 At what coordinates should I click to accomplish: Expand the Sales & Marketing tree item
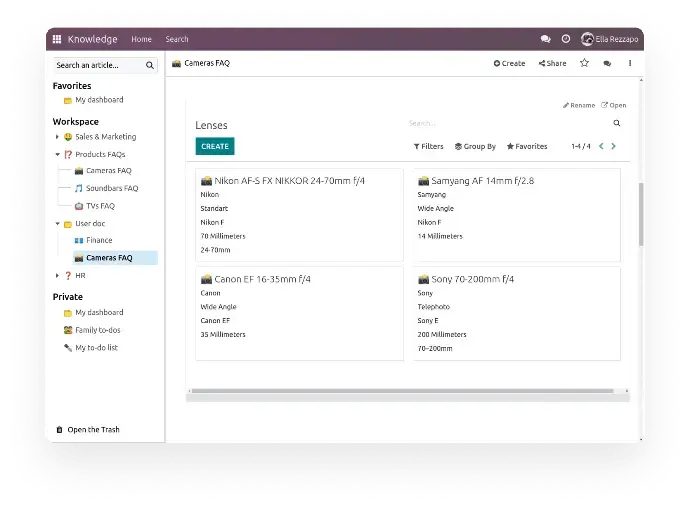pyautogui.click(x=57, y=137)
